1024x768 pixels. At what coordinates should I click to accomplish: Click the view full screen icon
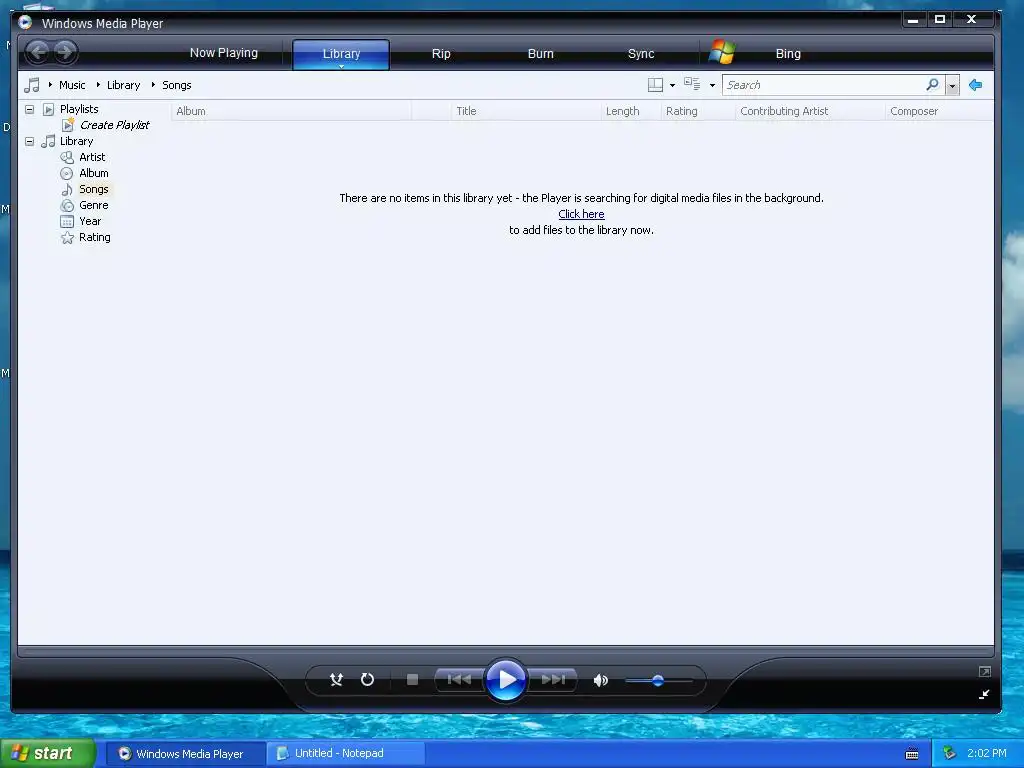click(985, 671)
